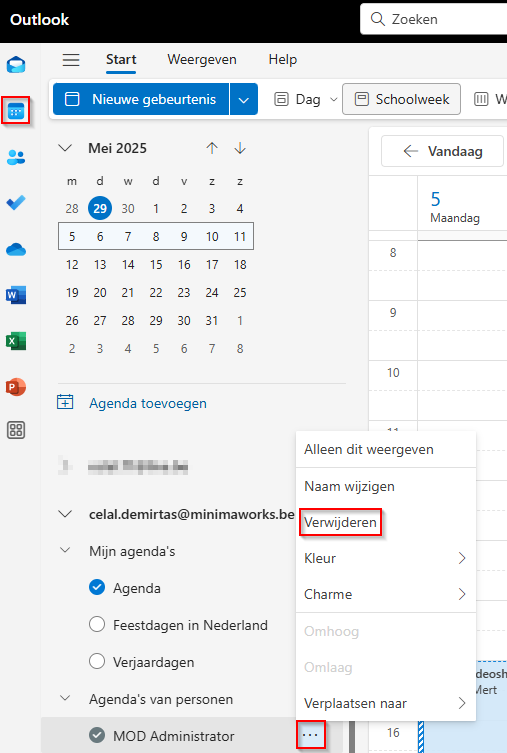
Task: Launch the PowerPoint app icon
Action: click(16, 387)
